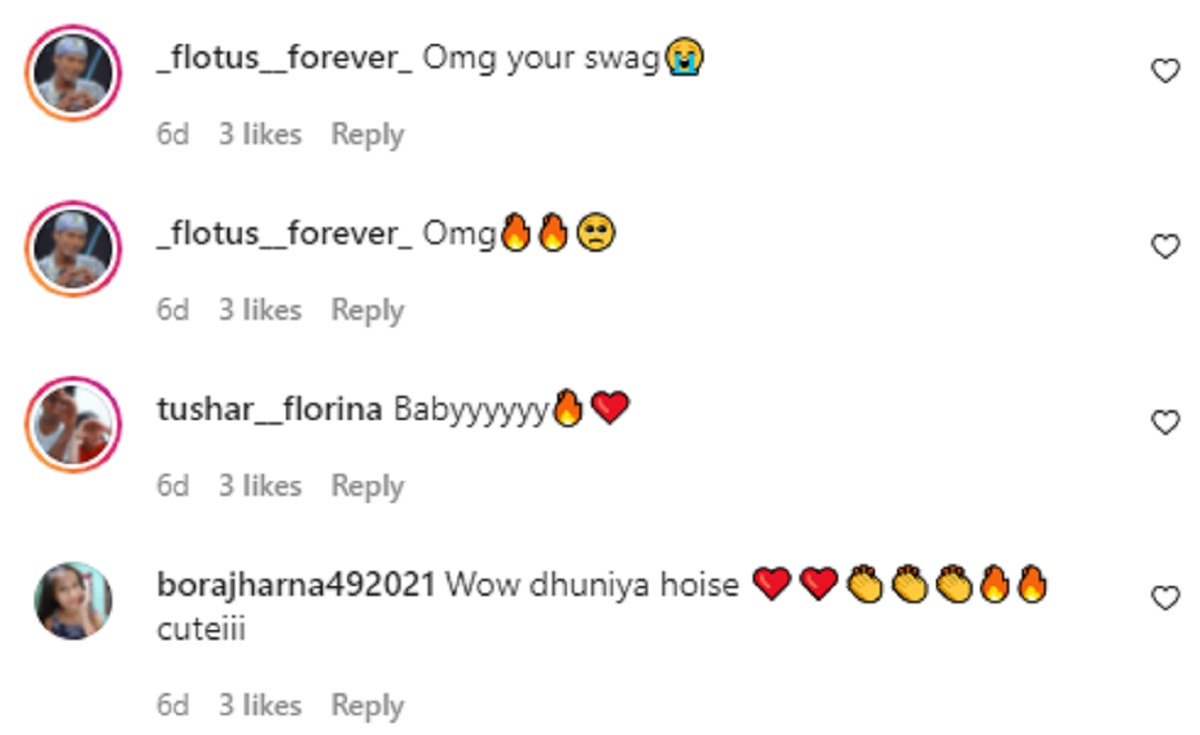Reply to the "Omg your swag" comment
Screen dimensions: 1200x735
click(x=367, y=134)
